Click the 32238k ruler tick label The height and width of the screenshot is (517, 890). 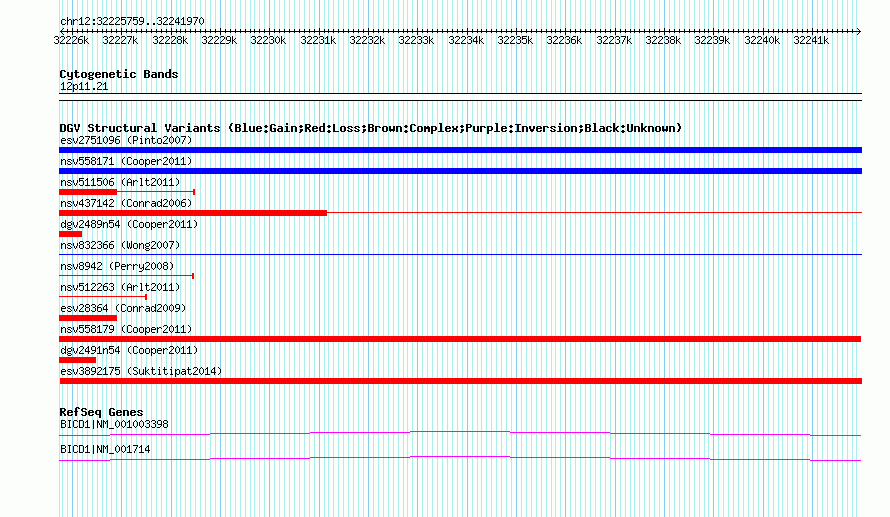pos(663,40)
